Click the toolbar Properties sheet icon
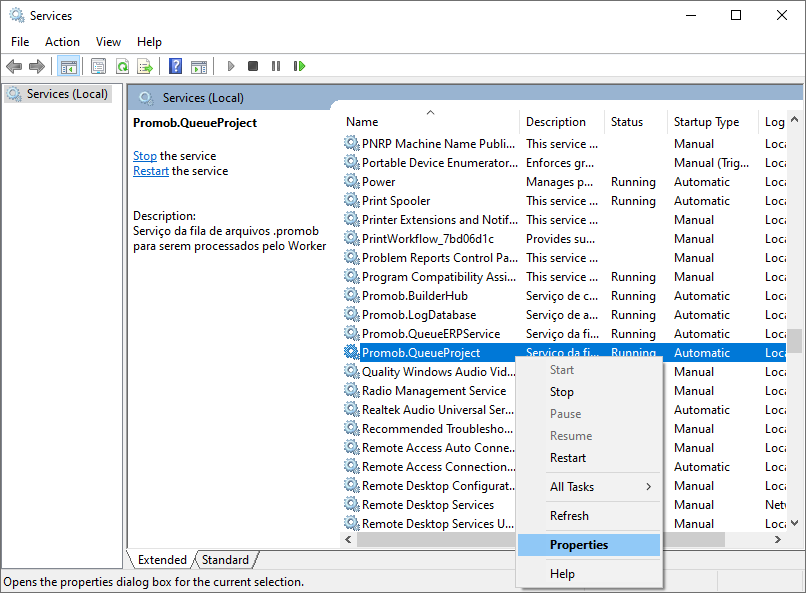This screenshot has width=806, height=593. tap(98, 66)
